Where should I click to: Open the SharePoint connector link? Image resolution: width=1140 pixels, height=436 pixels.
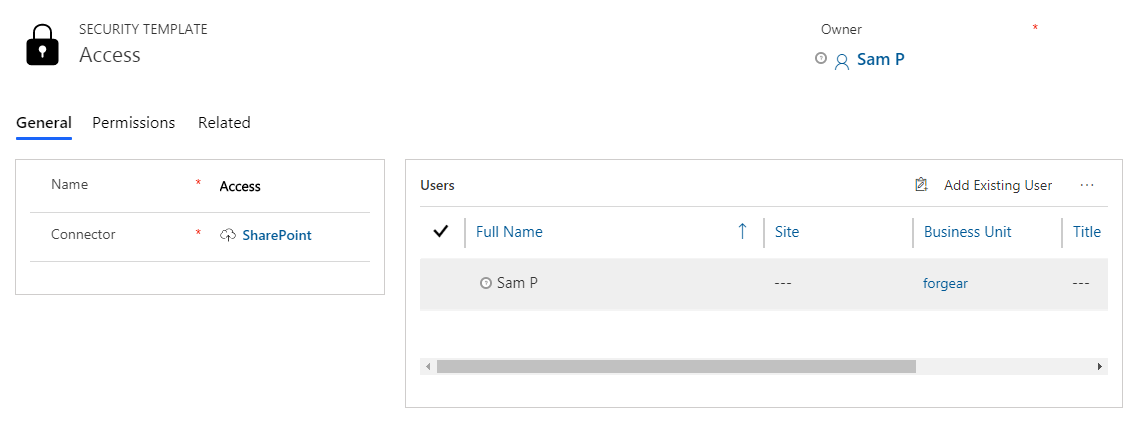click(277, 235)
